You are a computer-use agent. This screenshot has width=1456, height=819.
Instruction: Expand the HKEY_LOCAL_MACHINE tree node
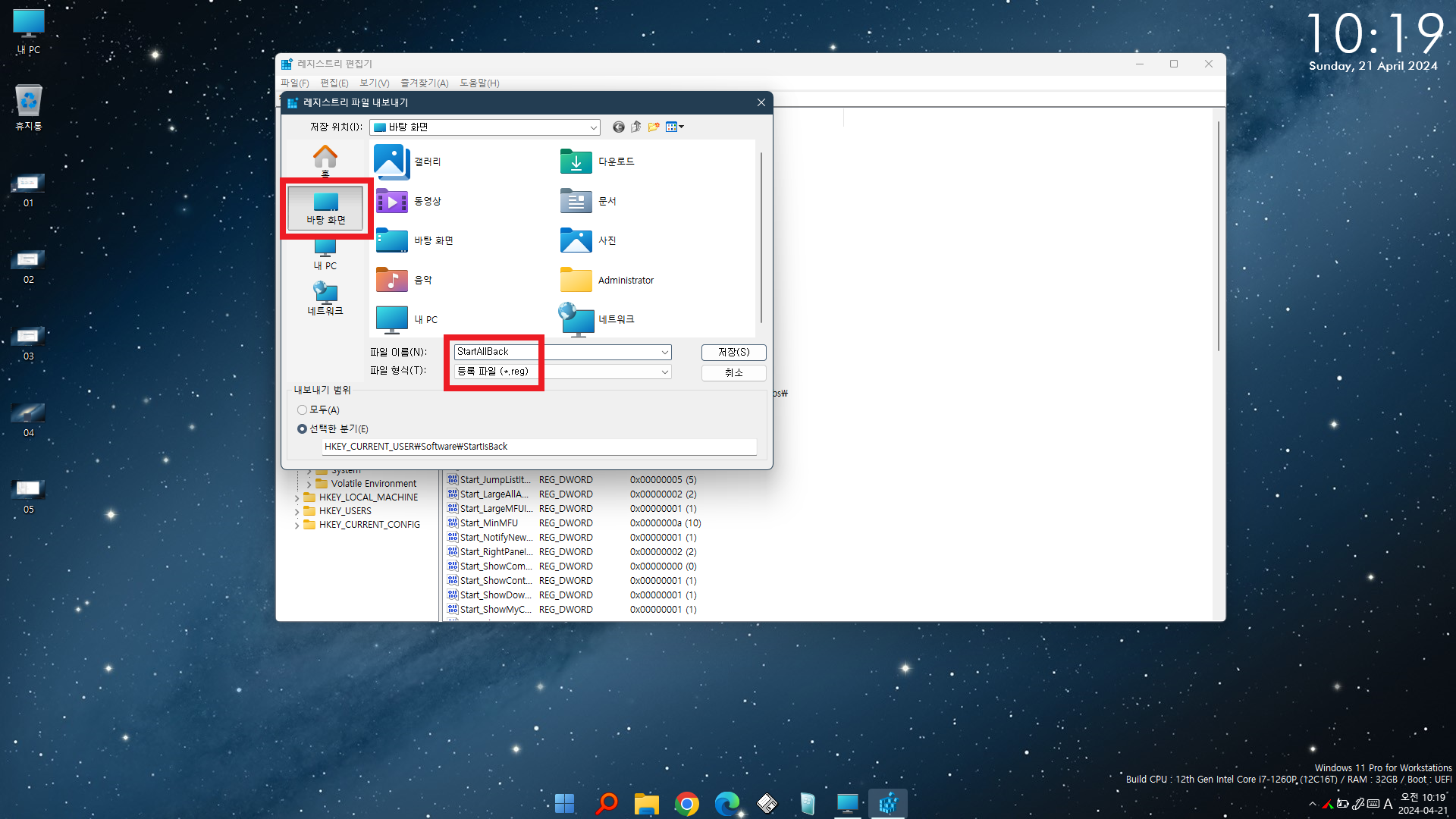click(x=297, y=497)
